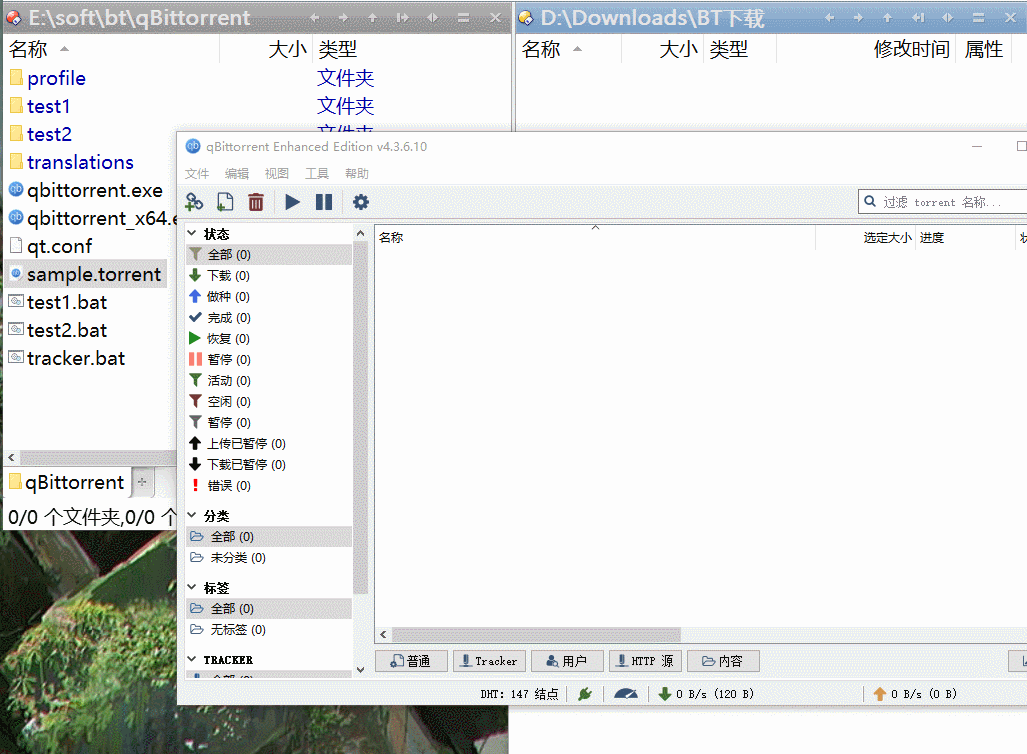Select the 空闲 (0) status filter
This screenshot has width=1027, height=754.
coord(269,402)
